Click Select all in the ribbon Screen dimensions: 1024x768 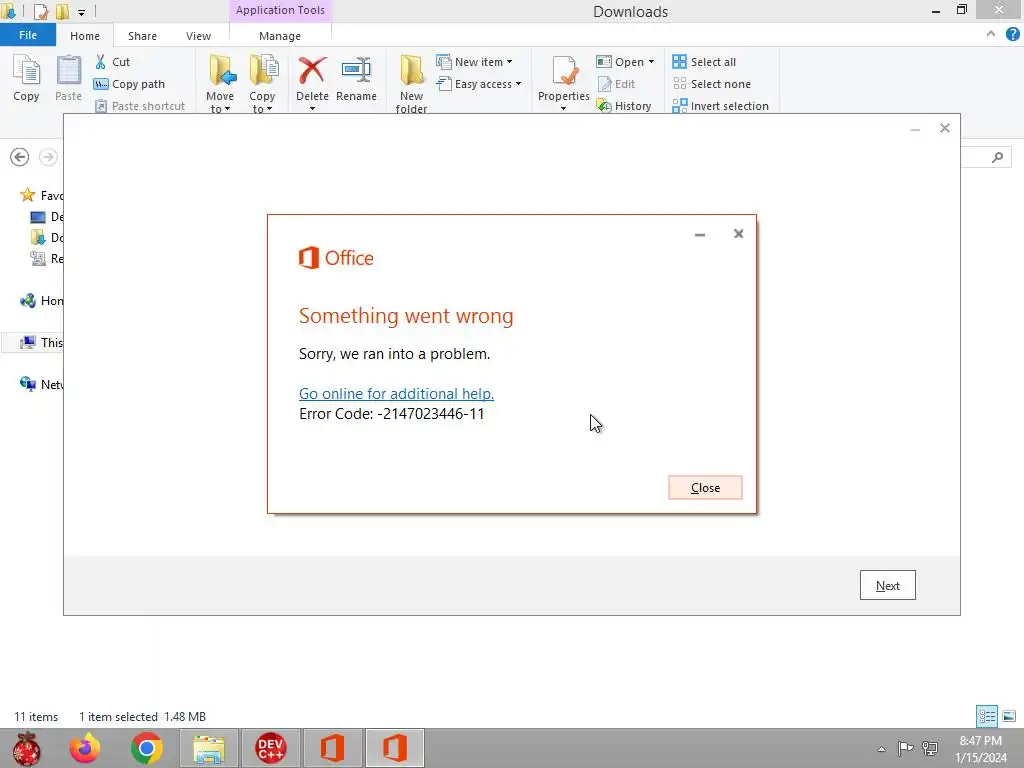(704, 62)
